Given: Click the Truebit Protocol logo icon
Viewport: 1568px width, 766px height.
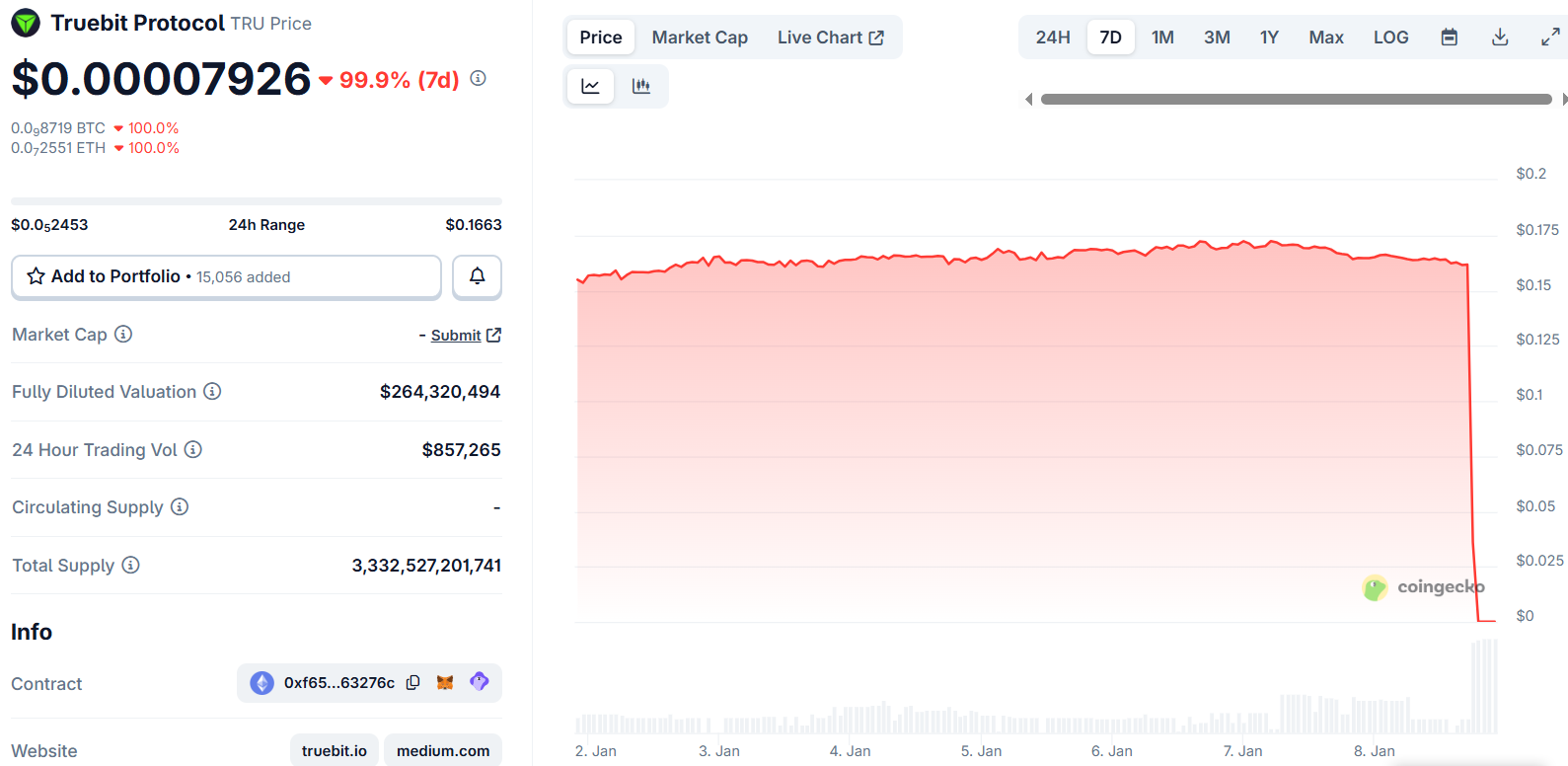Looking at the screenshot, I should coord(26,23).
